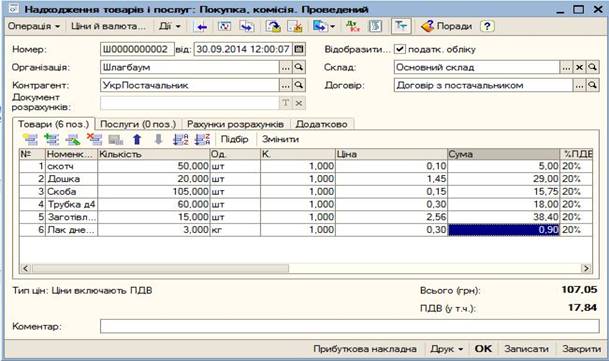Clear Документ розрахунків with X icon
Viewport: 609px width, 361px height.
[299, 103]
